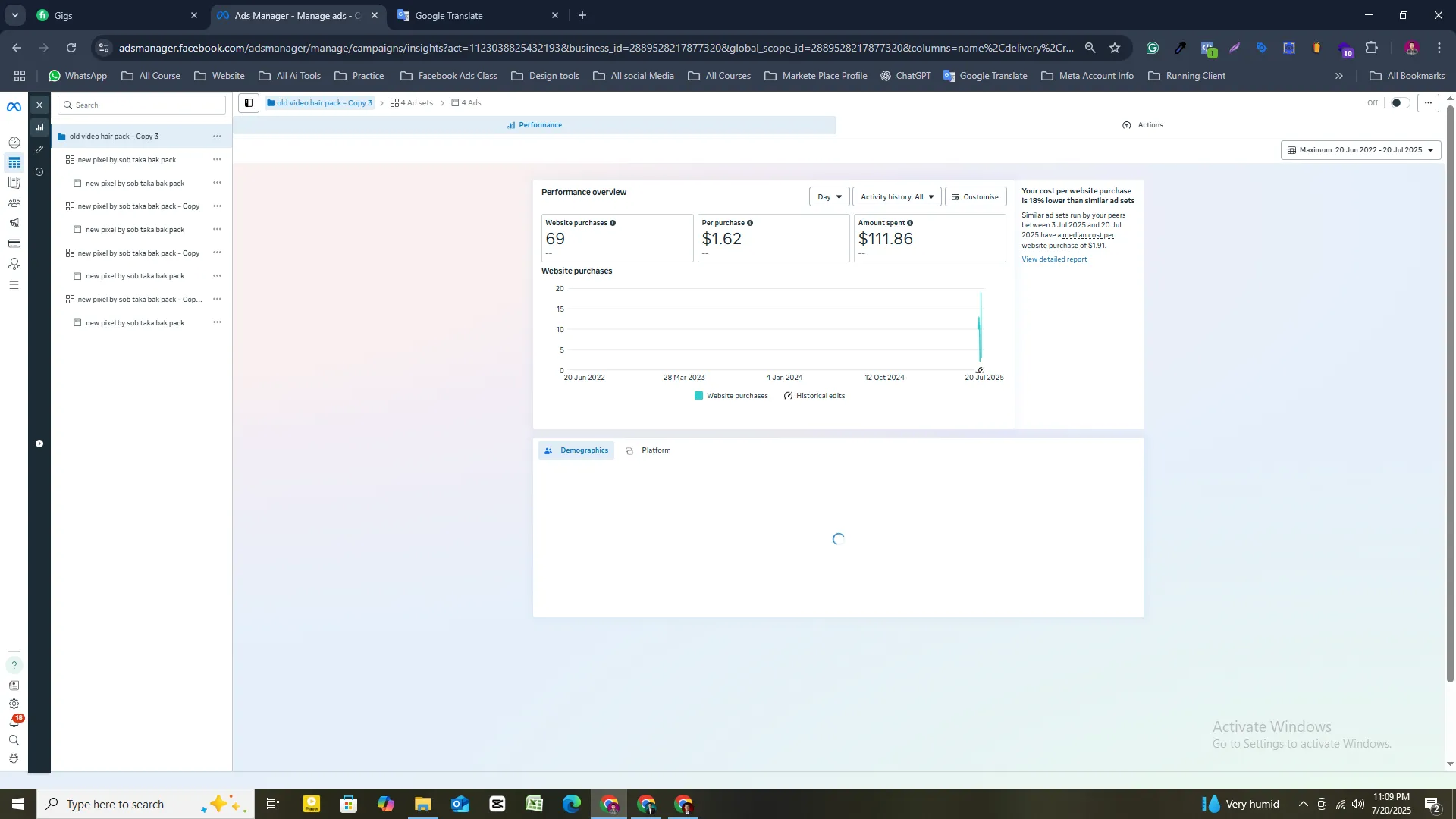1456x819 pixels.
Task: Click the megaphone advertising icon in sidebar
Action: pos(14,223)
